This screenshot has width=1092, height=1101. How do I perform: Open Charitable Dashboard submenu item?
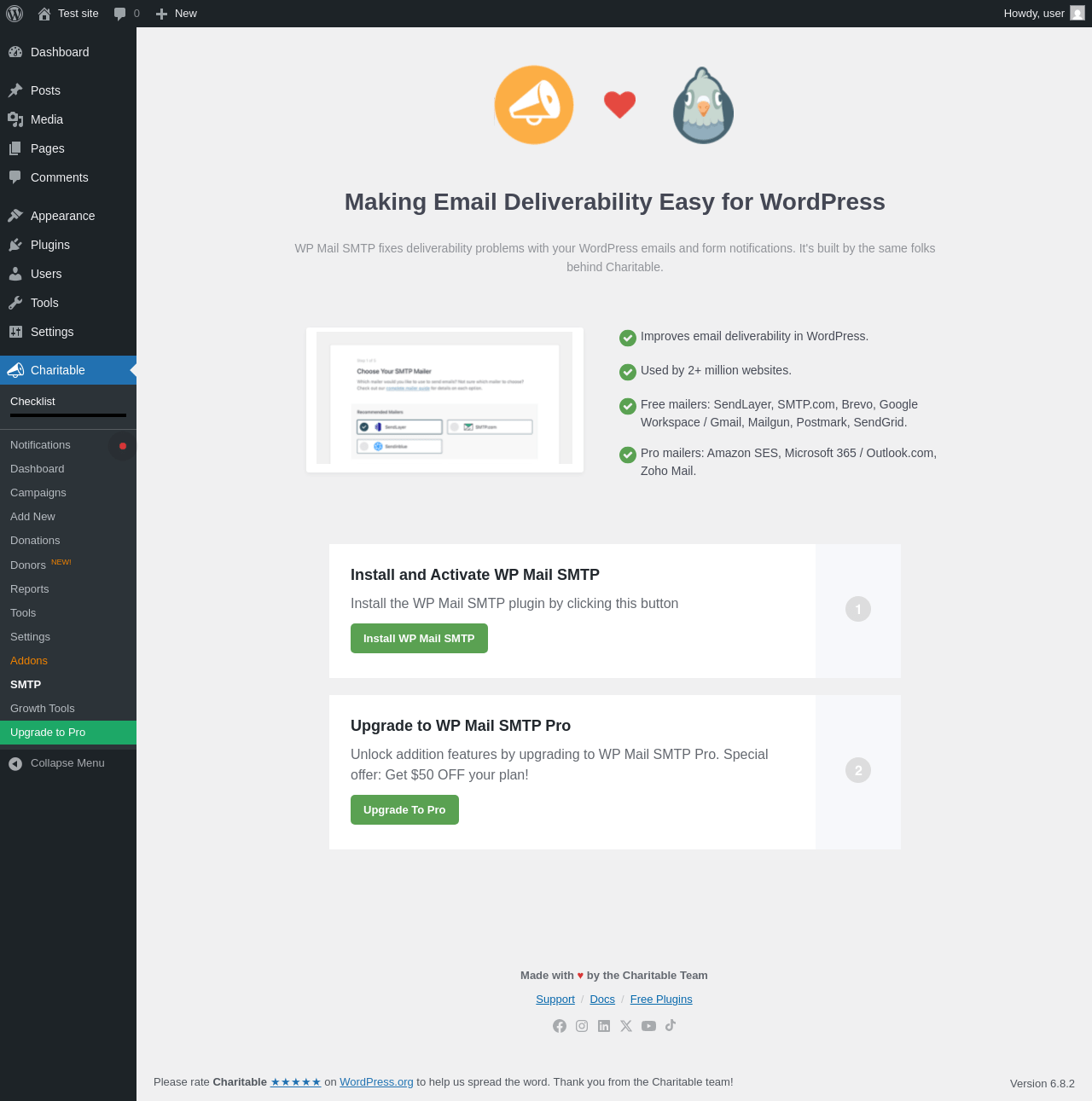38,469
